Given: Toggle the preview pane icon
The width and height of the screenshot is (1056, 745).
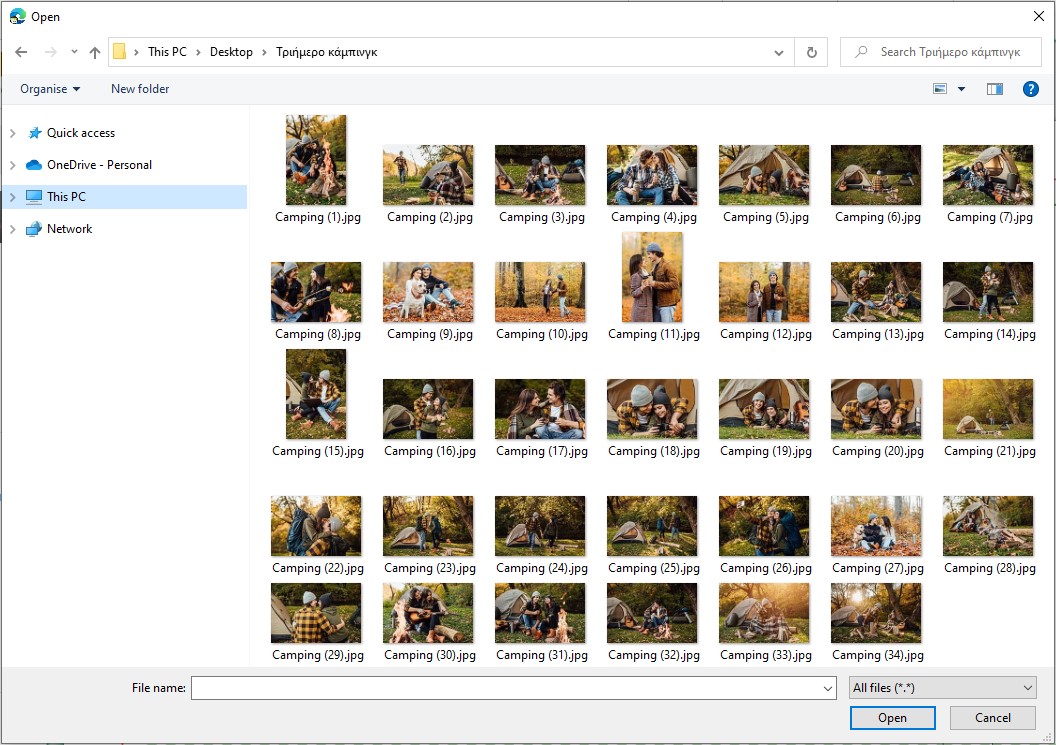Looking at the screenshot, I should 994,89.
